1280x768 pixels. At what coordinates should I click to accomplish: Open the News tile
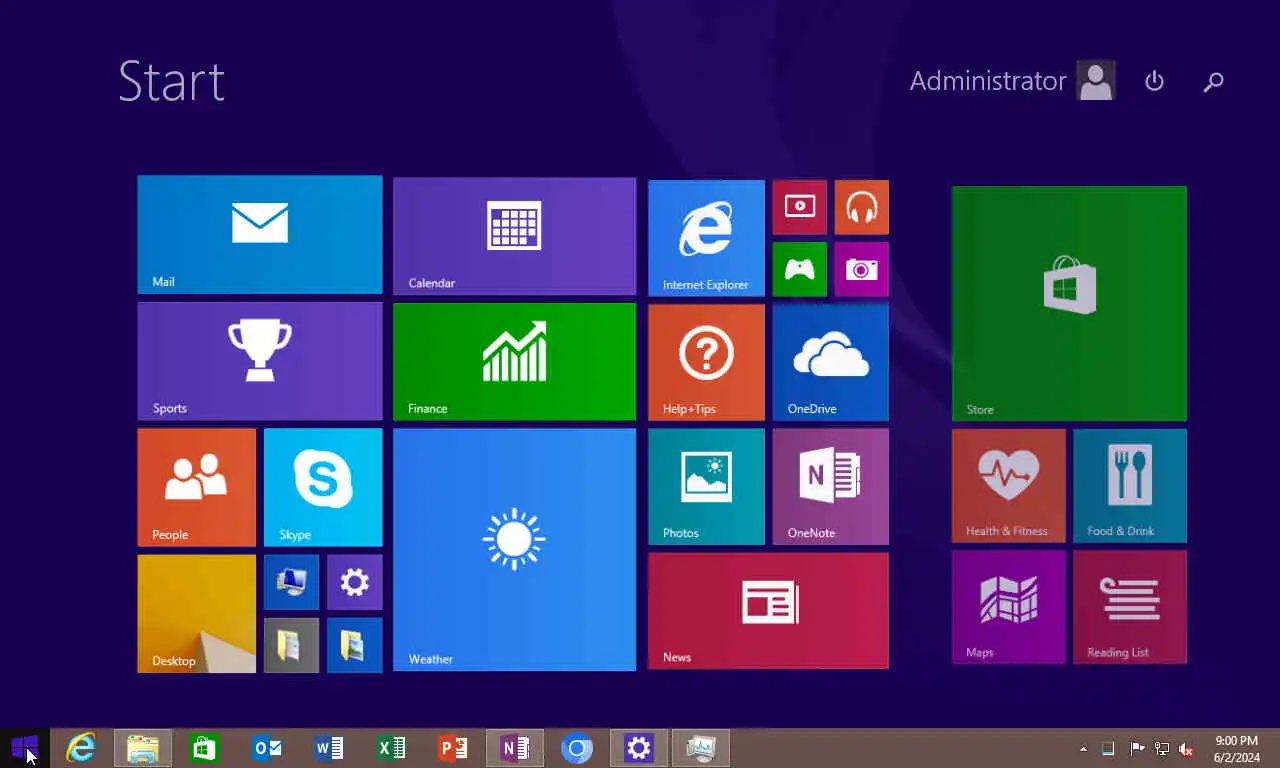[768, 610]
